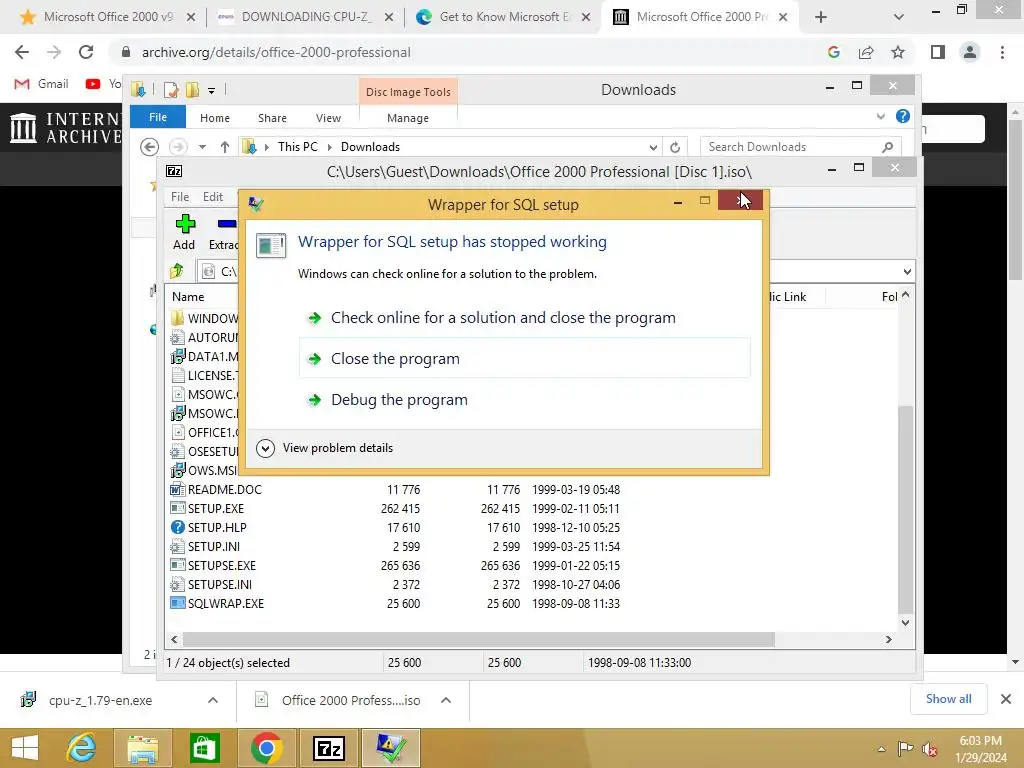Expand Office 2000 iso download options
1024x768 pixels.
tap(446, 700)
